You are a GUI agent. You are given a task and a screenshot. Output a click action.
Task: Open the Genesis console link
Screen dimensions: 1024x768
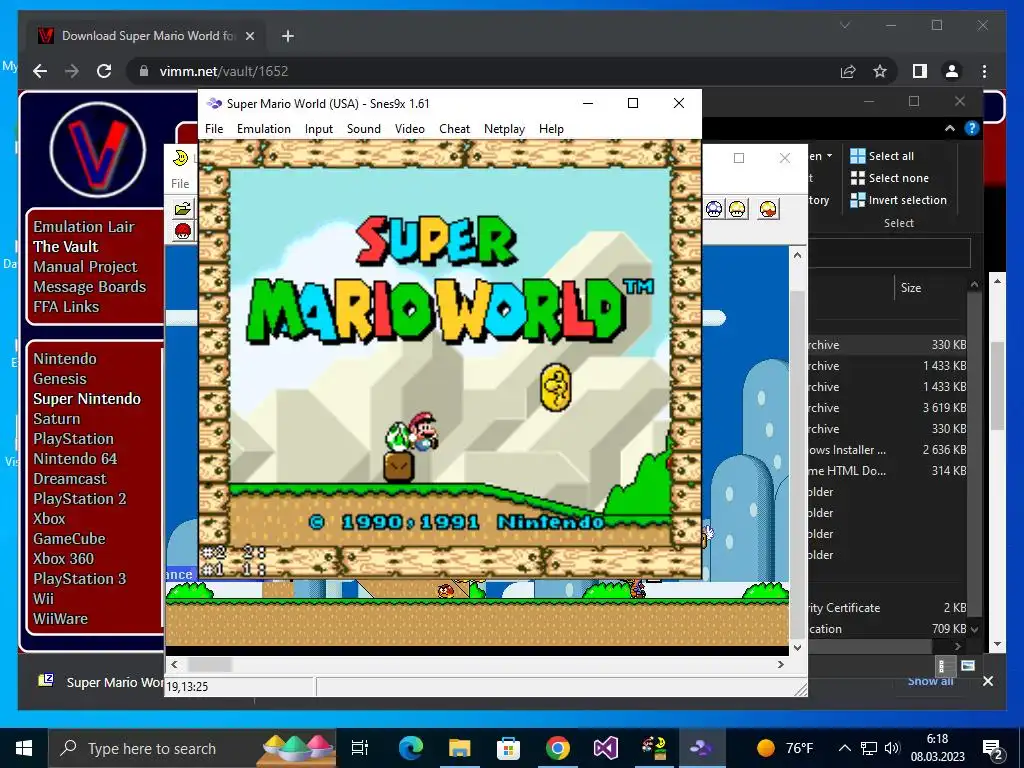pyautogui.click(x=59, y=379)
